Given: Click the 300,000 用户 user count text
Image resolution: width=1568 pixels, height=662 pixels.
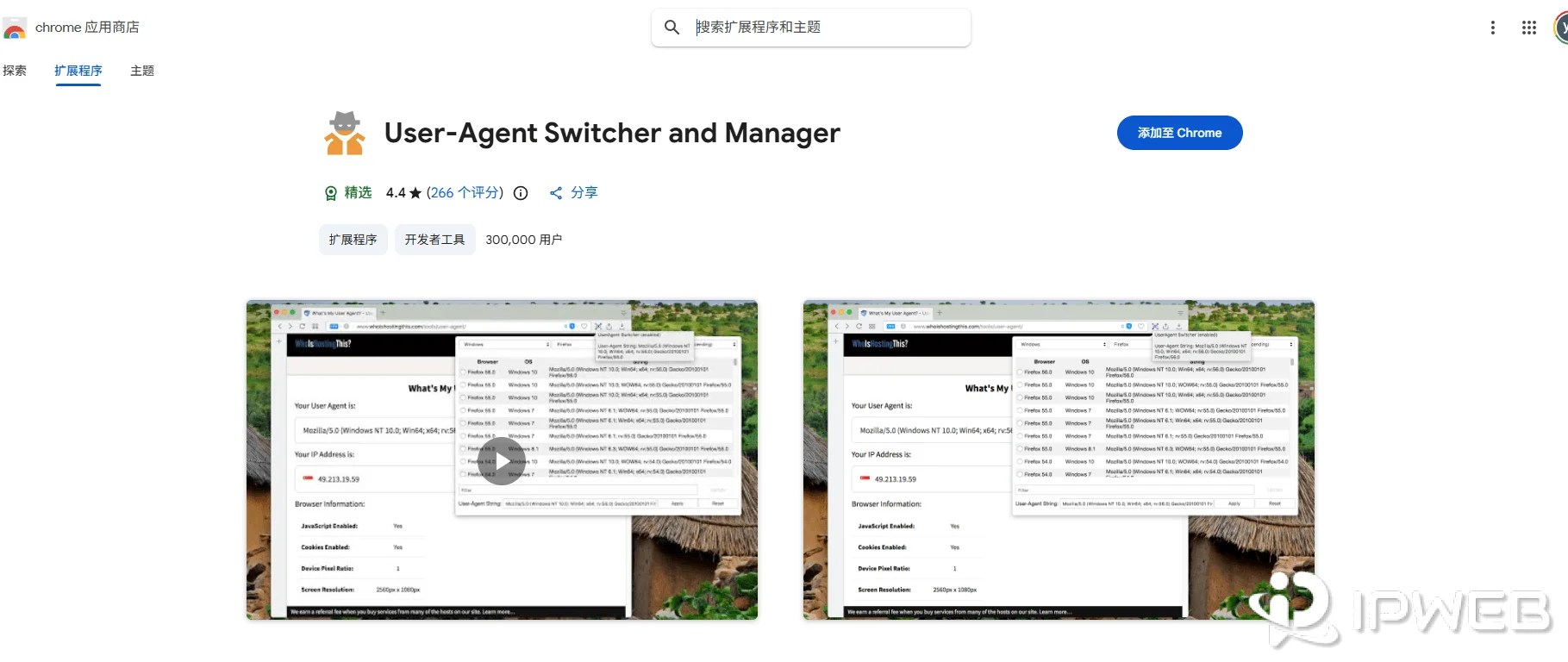Looking at the screenshot, I should point(524,240).
